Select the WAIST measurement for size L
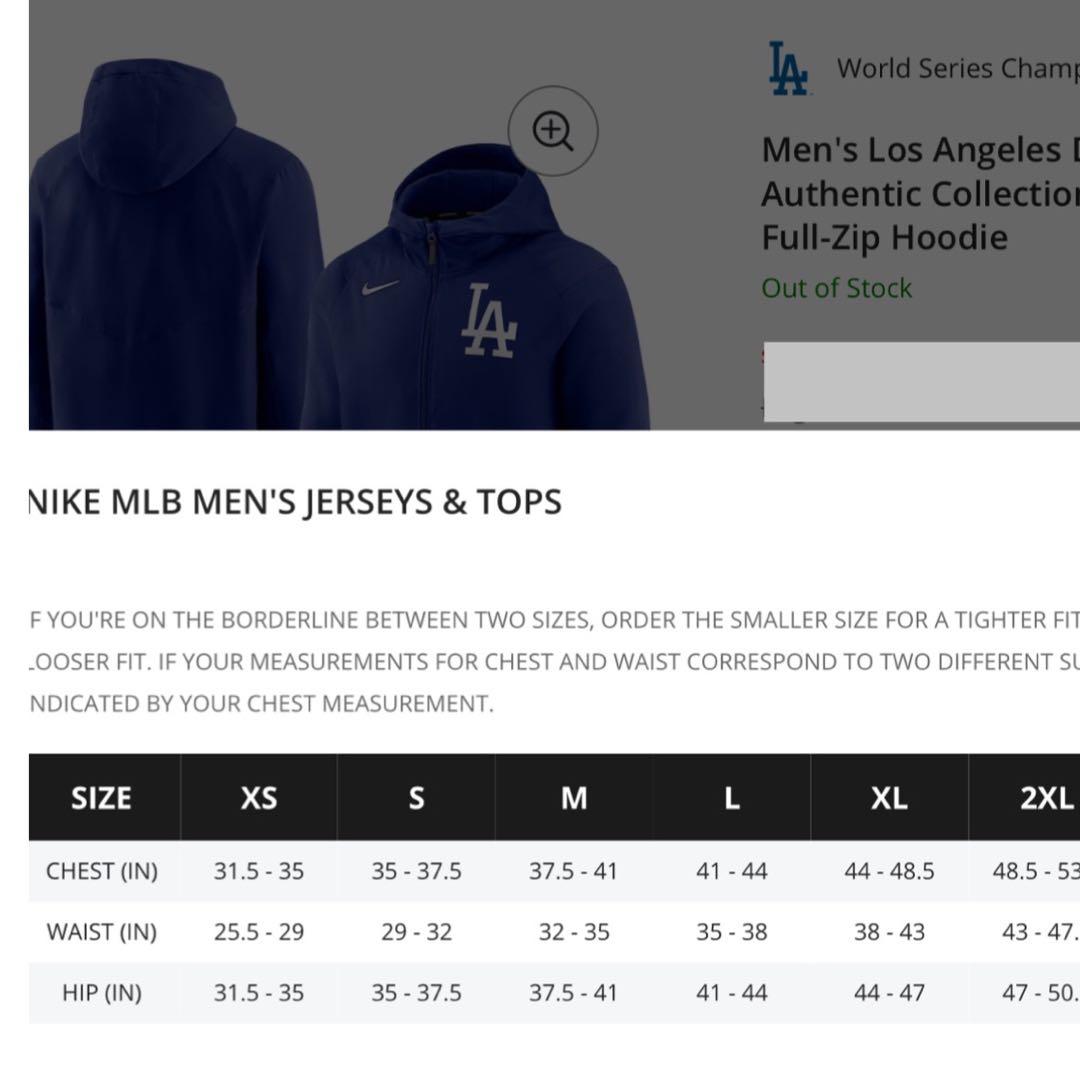This screenshot has height=1080, width=1080. click(x=731, y=931)
